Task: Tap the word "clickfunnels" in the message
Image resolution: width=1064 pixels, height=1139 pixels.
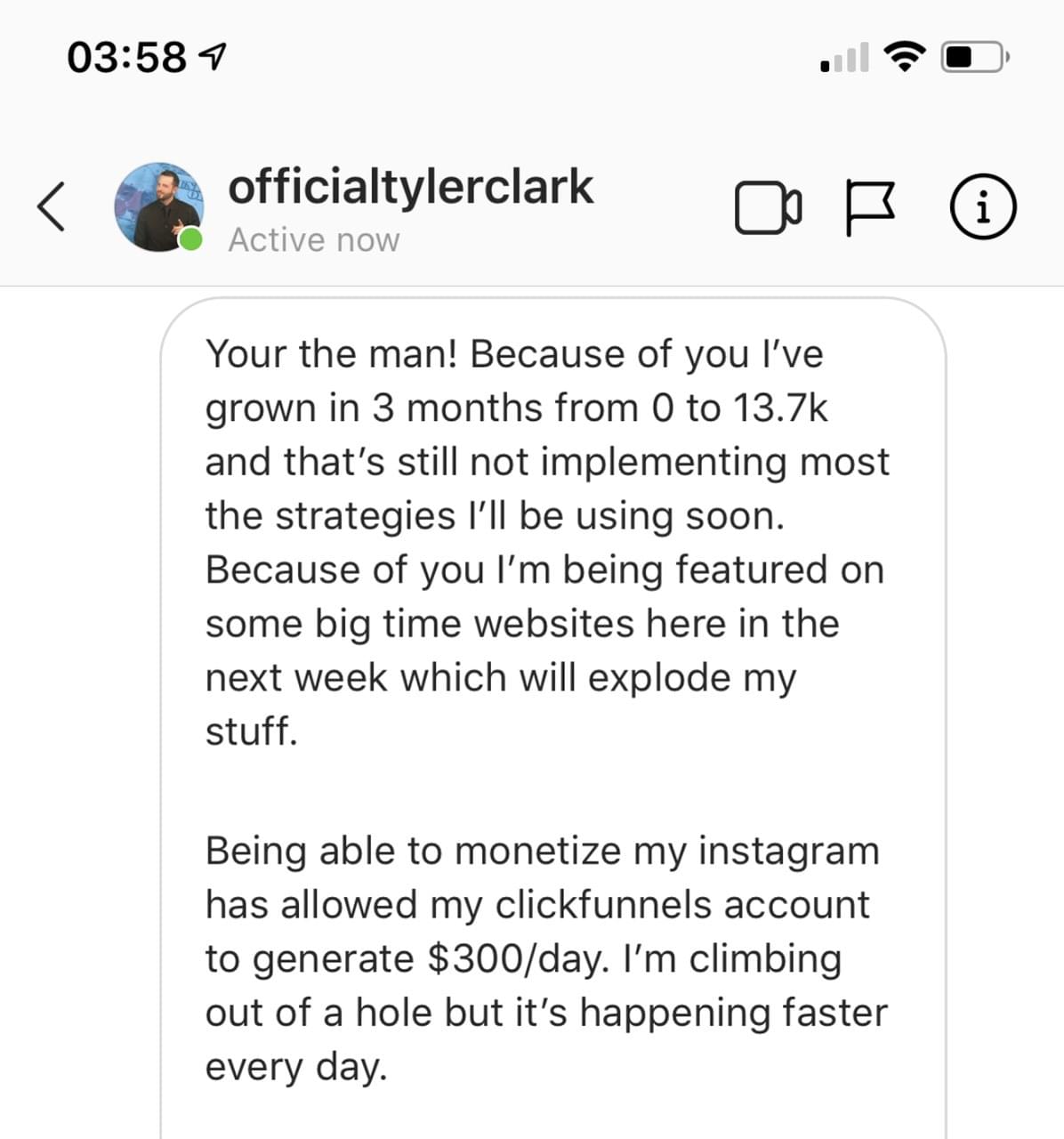Action: coord(602,905)
